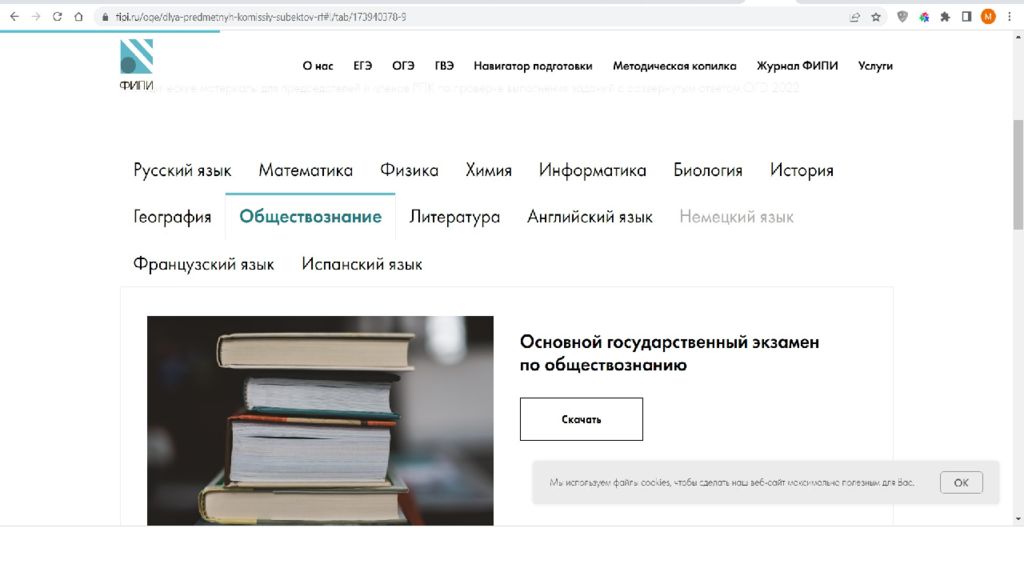Viewport: 1024px width, 576px height.
Task: Click the scrollbar up arrow
Action: [1018, 37]
